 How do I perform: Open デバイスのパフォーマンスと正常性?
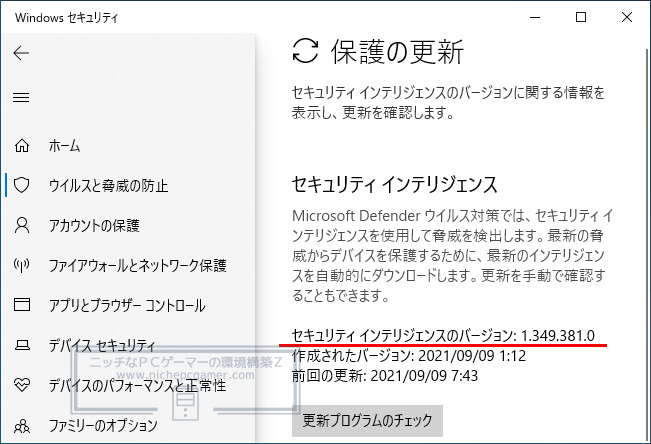[x=137, y=385]
